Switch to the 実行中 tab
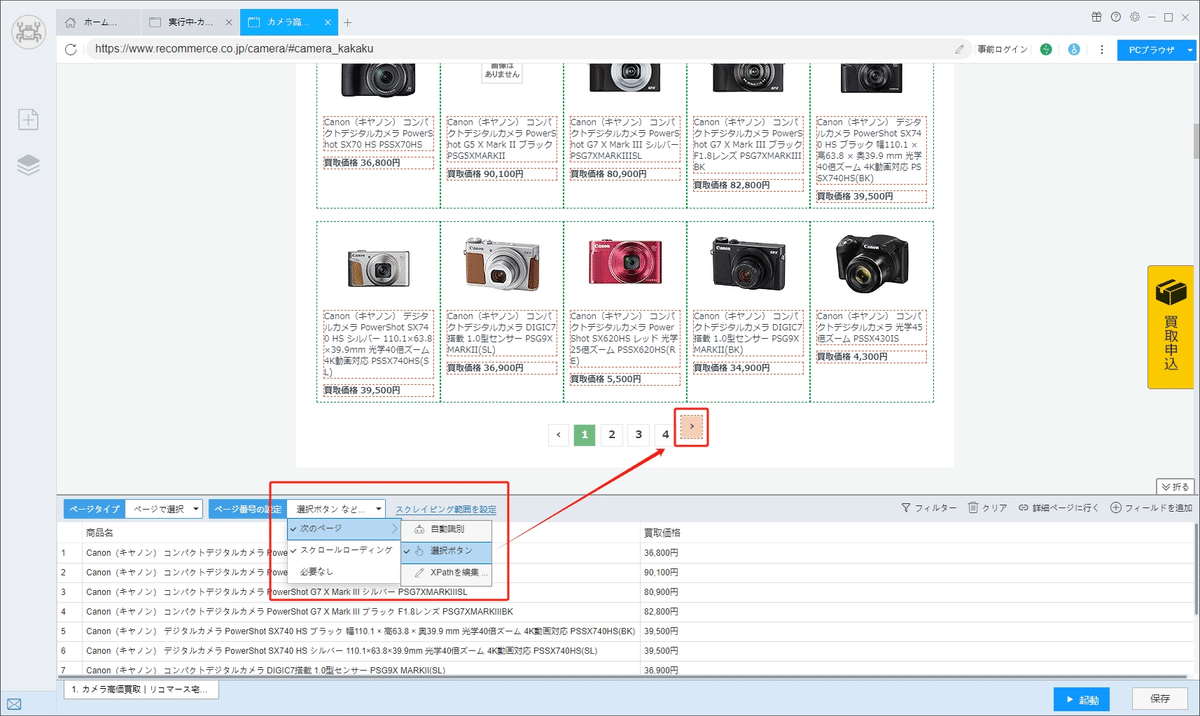The width and height of the screenshot is (1200, 716). (x=188, y=22)
